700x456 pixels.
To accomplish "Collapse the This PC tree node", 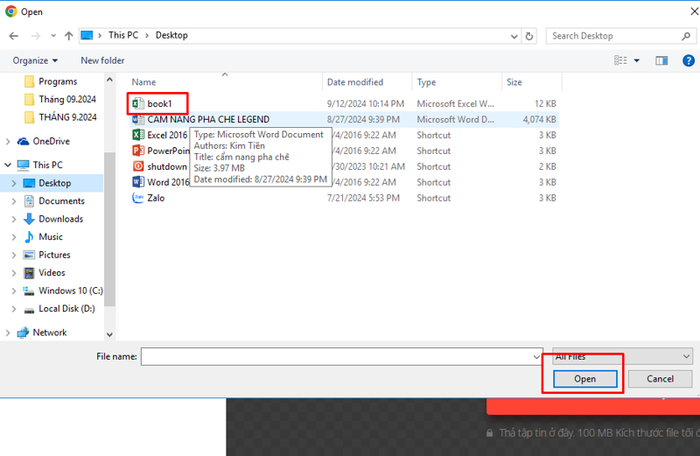I will pos(8,165).
